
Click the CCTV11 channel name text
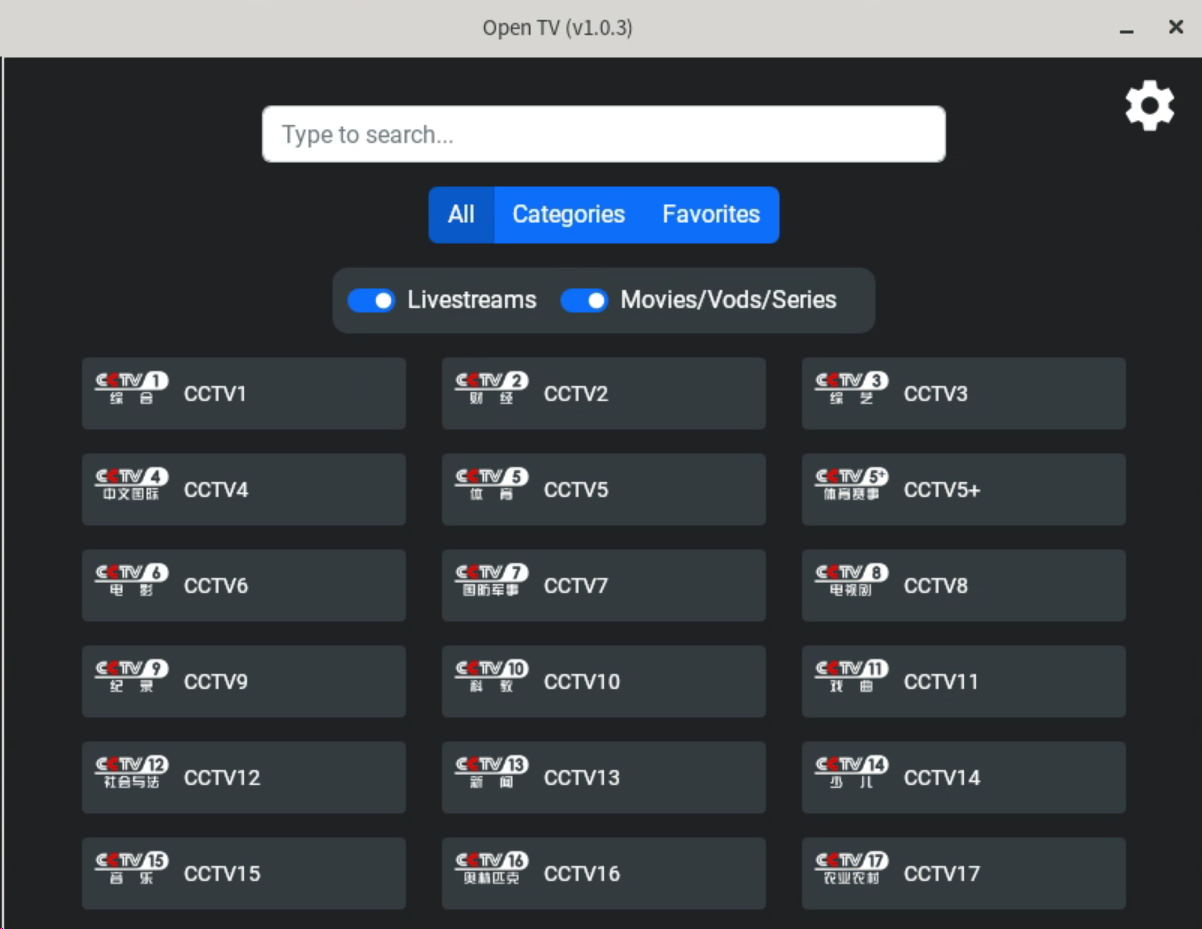(941, 682)
